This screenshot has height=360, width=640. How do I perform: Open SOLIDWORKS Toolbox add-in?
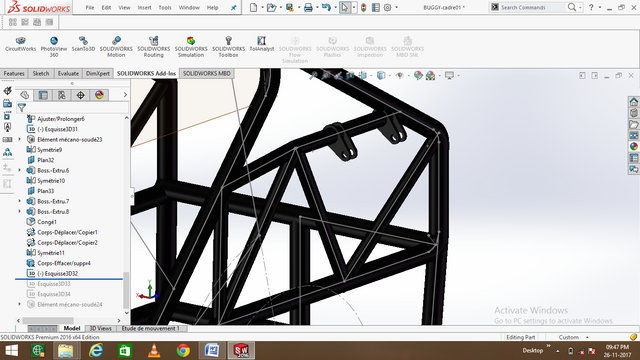(x=229, y=47)
